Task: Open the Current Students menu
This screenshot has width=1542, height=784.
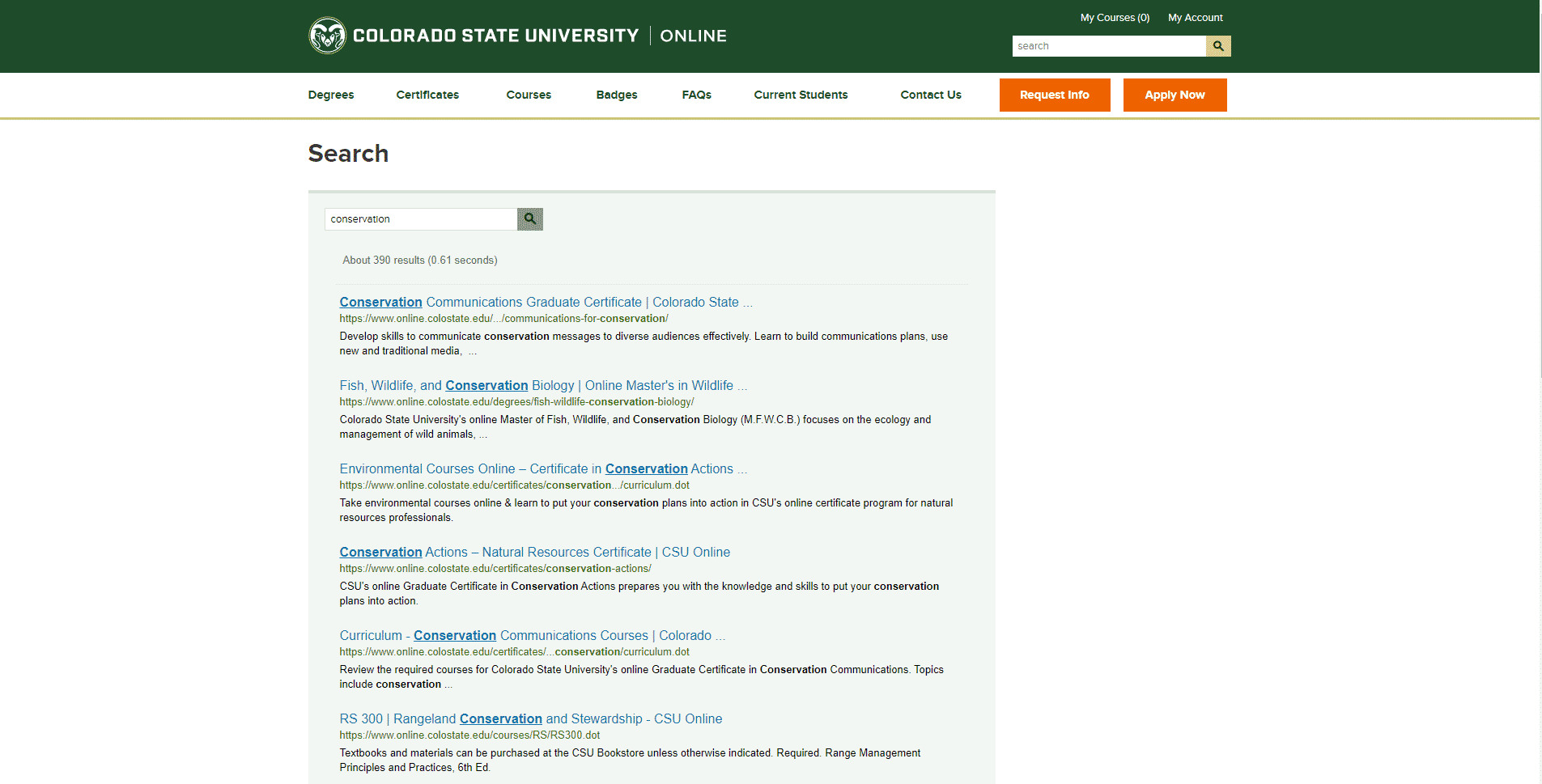Action: point(801,95)
